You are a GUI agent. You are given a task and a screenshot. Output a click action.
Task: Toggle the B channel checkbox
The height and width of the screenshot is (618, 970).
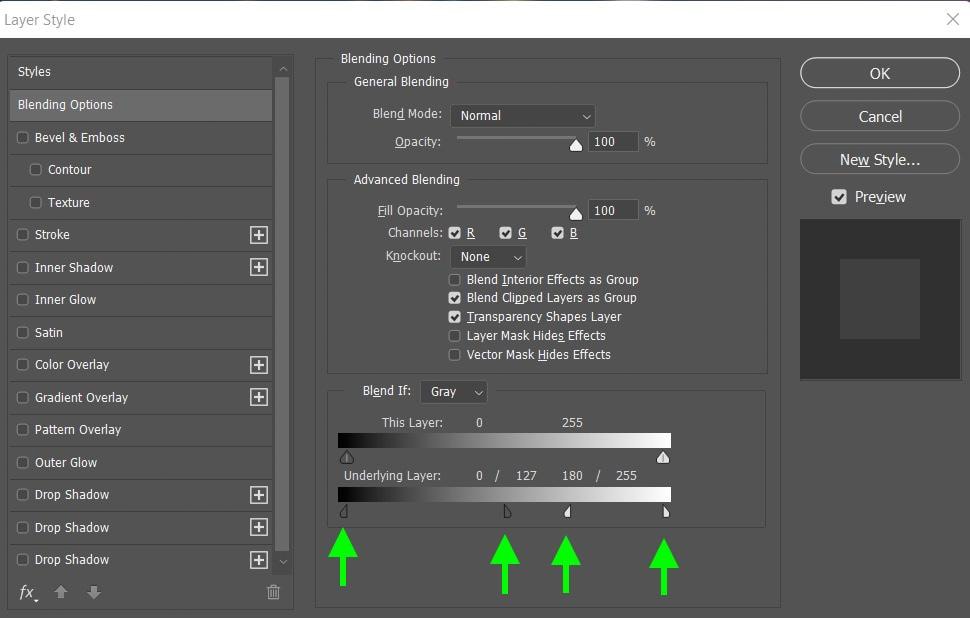557,233
